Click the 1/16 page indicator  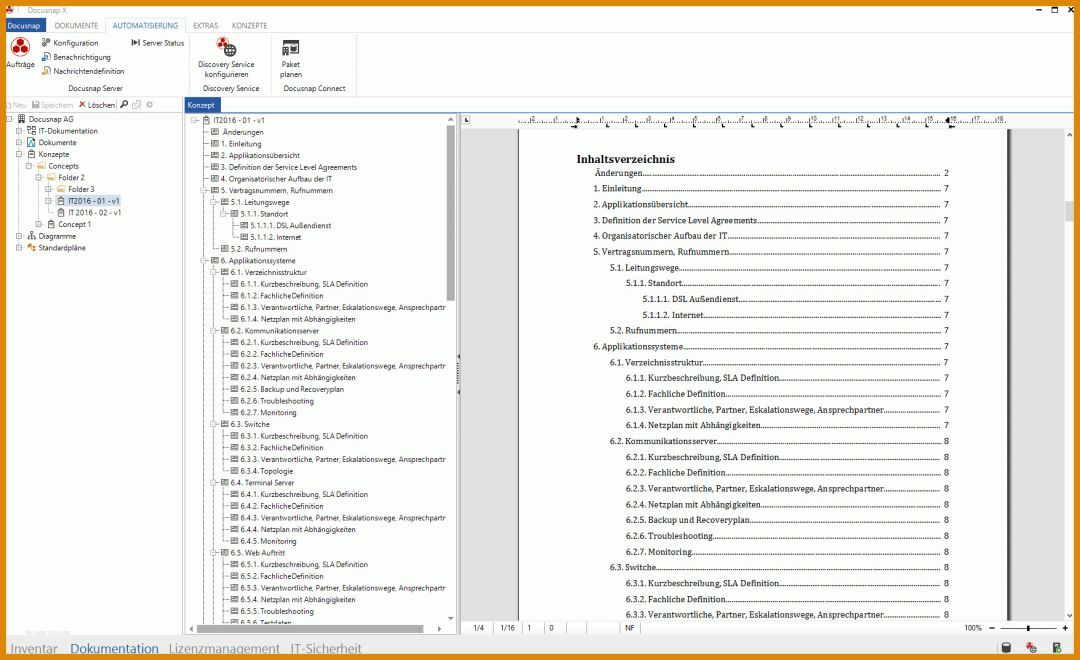pyautogui.click(x=508, y=628)
